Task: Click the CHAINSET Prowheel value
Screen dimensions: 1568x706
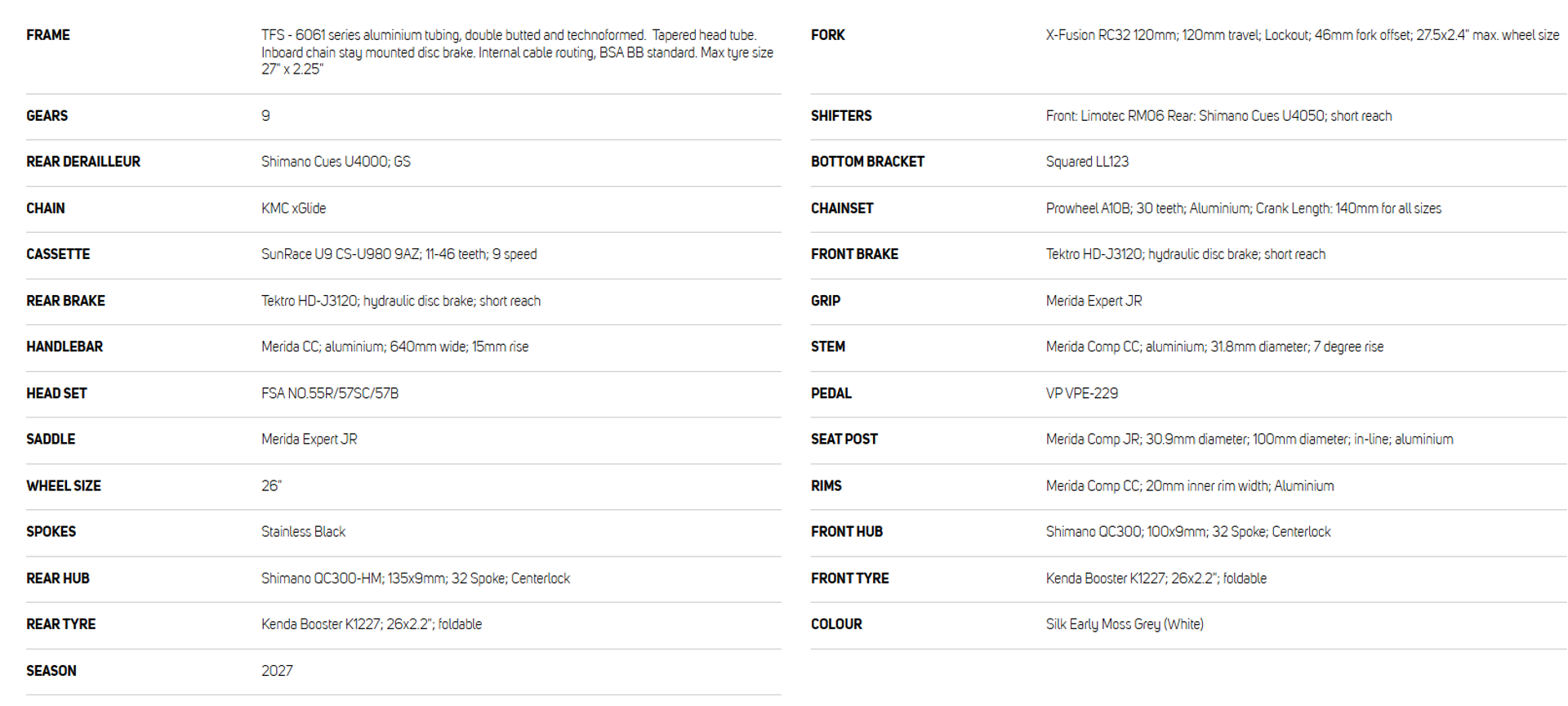Action: (x=1244, y=208)
